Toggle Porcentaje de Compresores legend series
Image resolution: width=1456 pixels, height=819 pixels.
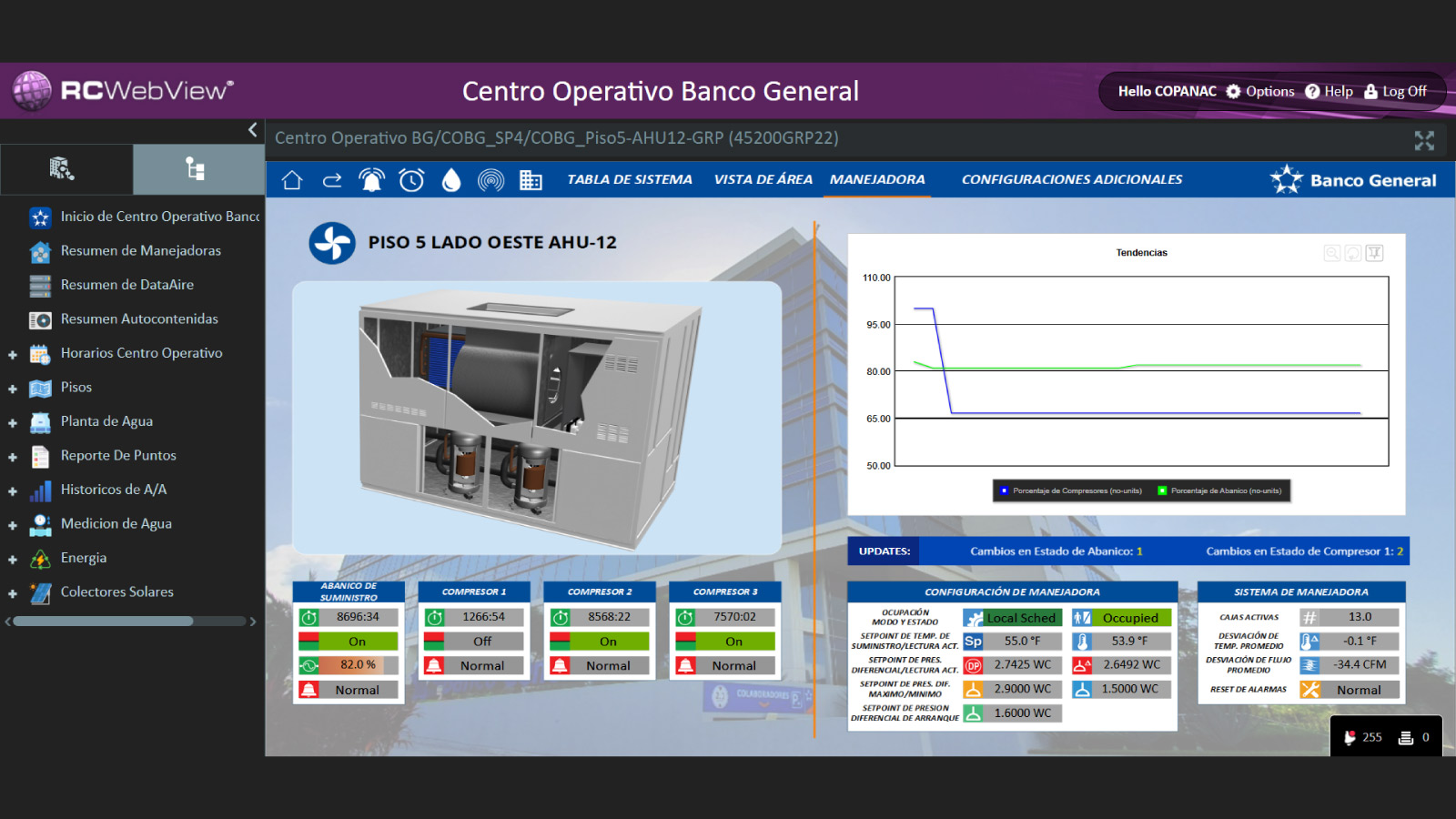(x=1071, y=490)
